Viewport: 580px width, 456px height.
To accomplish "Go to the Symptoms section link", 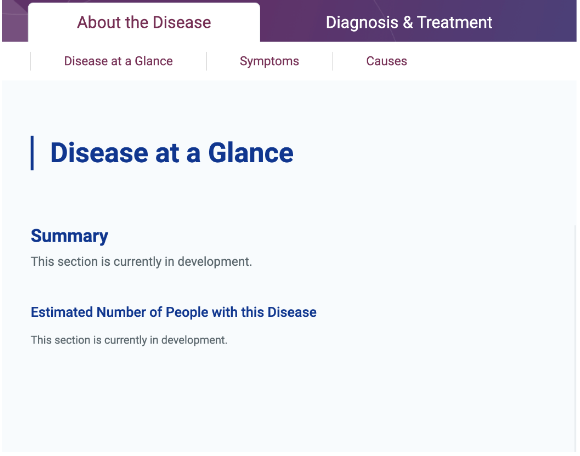I will coord(269,61).
